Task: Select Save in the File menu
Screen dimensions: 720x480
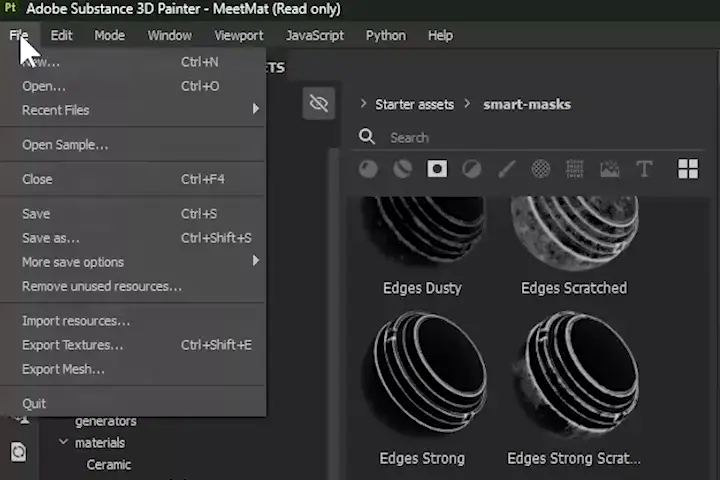Action: [x=133, y=214]
